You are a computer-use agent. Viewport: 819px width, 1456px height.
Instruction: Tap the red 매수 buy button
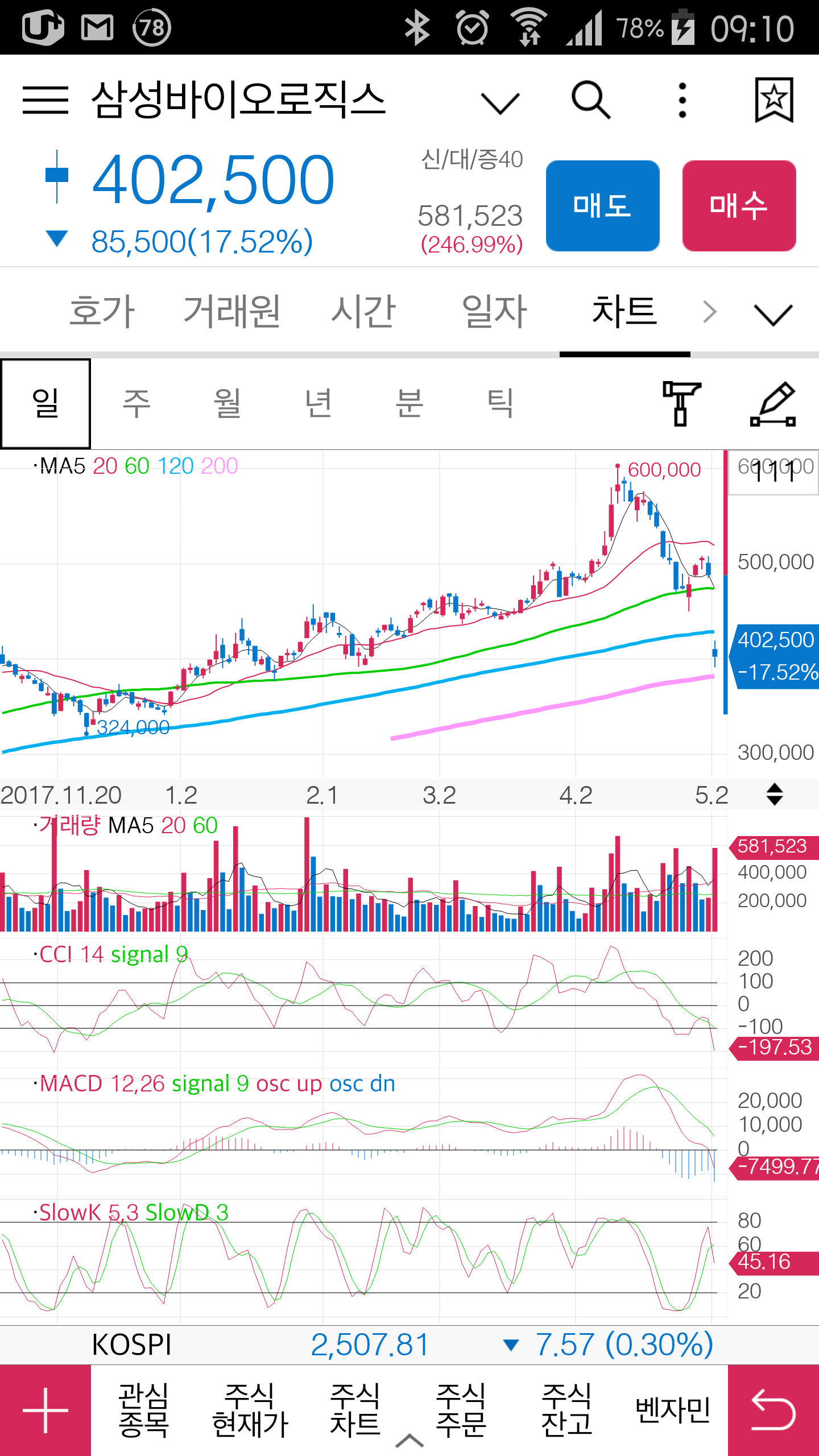tap(739, 206)
